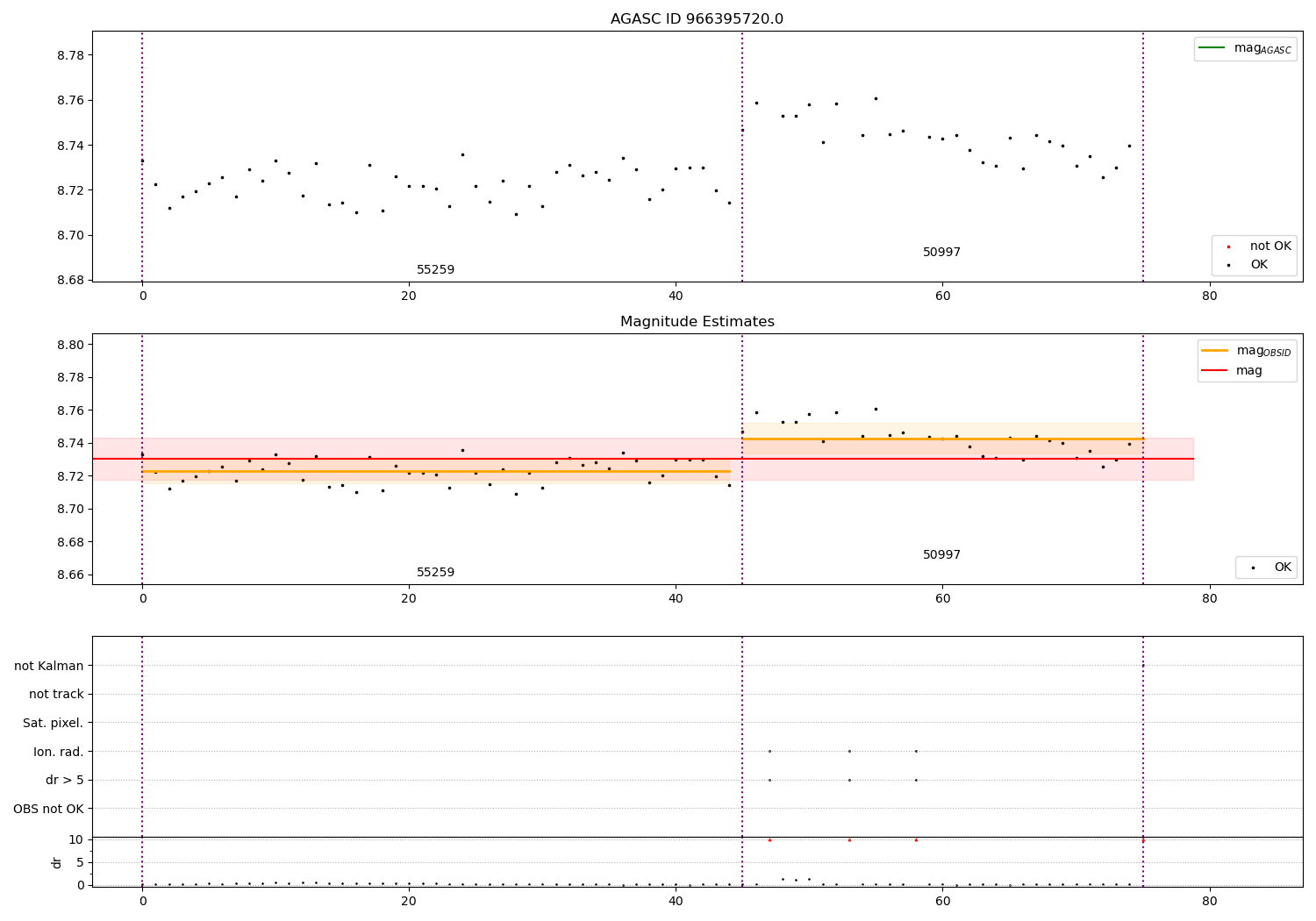Click the red horizontal mag line in middle plot
1316x921 pixels.
[643, 459]
